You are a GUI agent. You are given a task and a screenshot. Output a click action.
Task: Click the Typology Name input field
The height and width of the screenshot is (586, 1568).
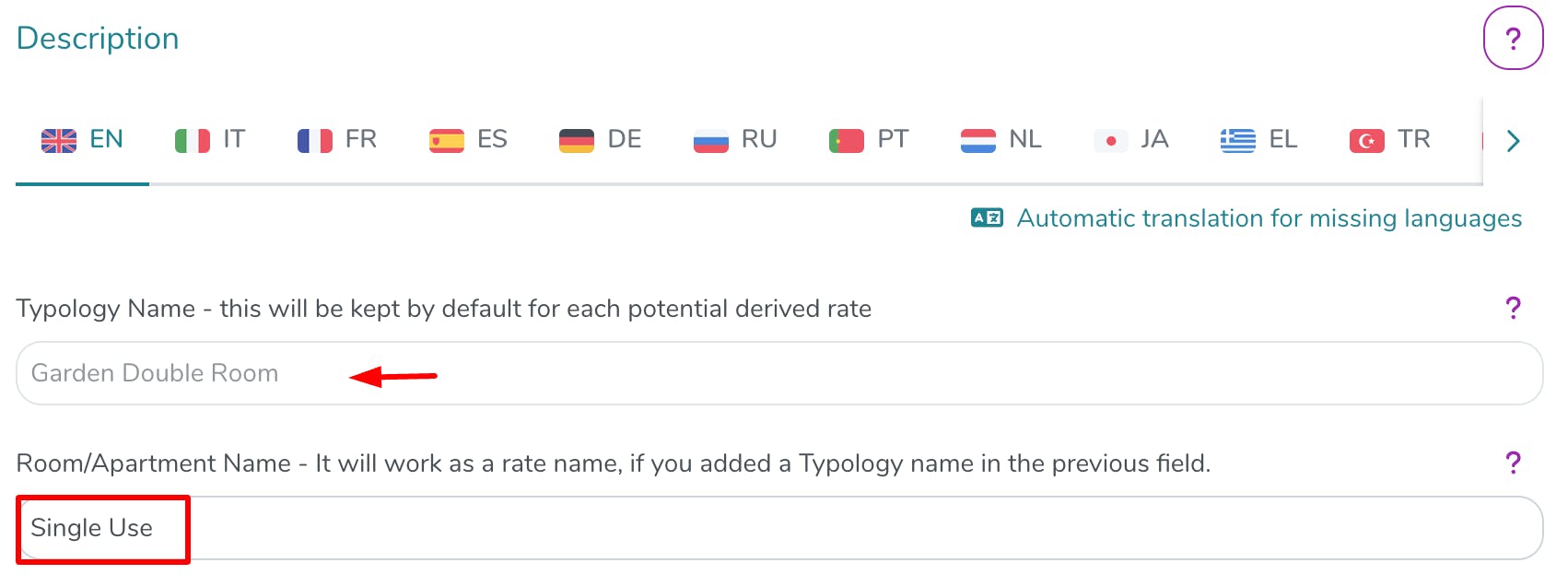tap(779, 373)
